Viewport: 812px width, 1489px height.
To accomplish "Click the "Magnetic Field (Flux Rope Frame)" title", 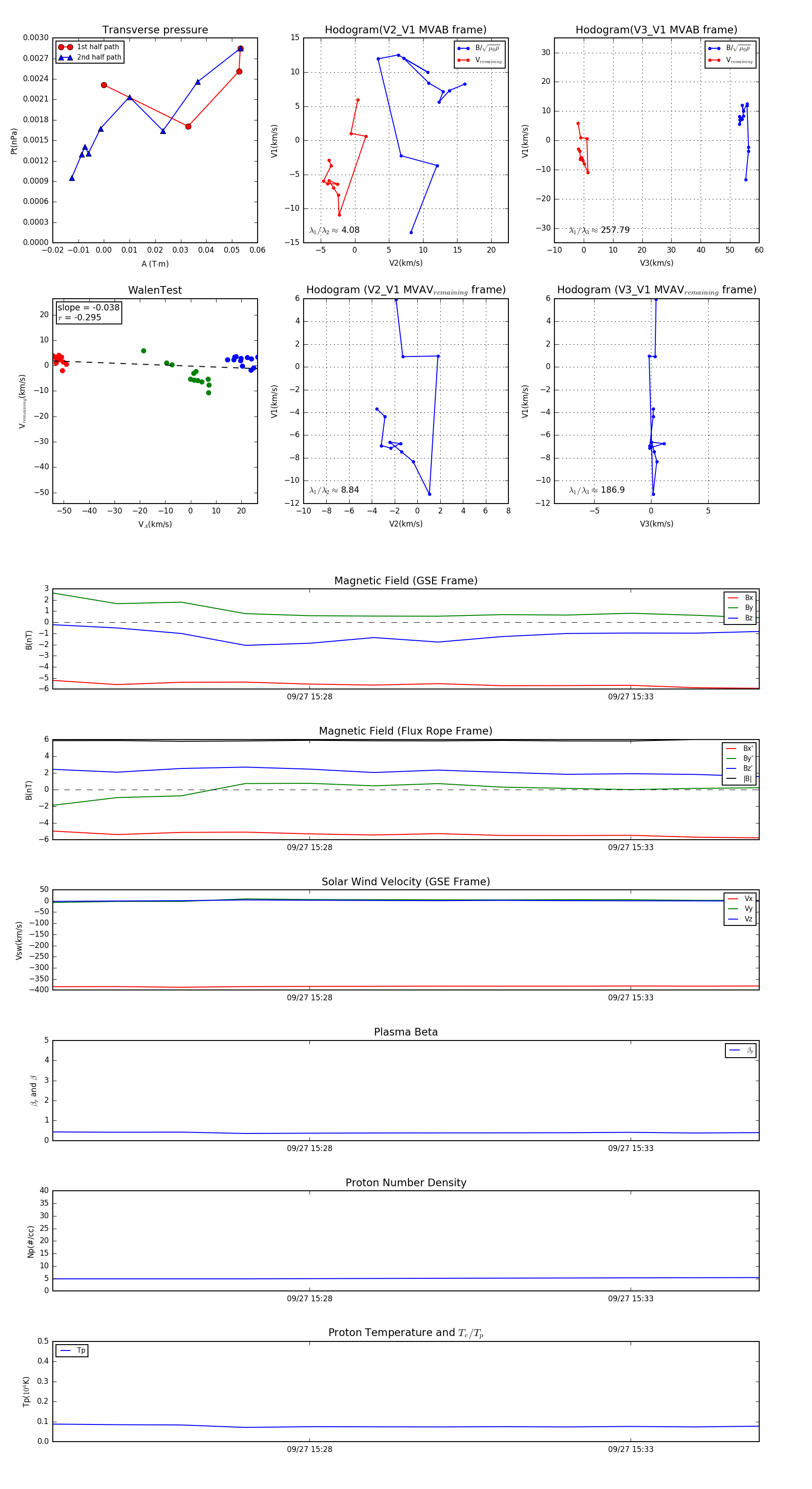I will tap(406, 731).
